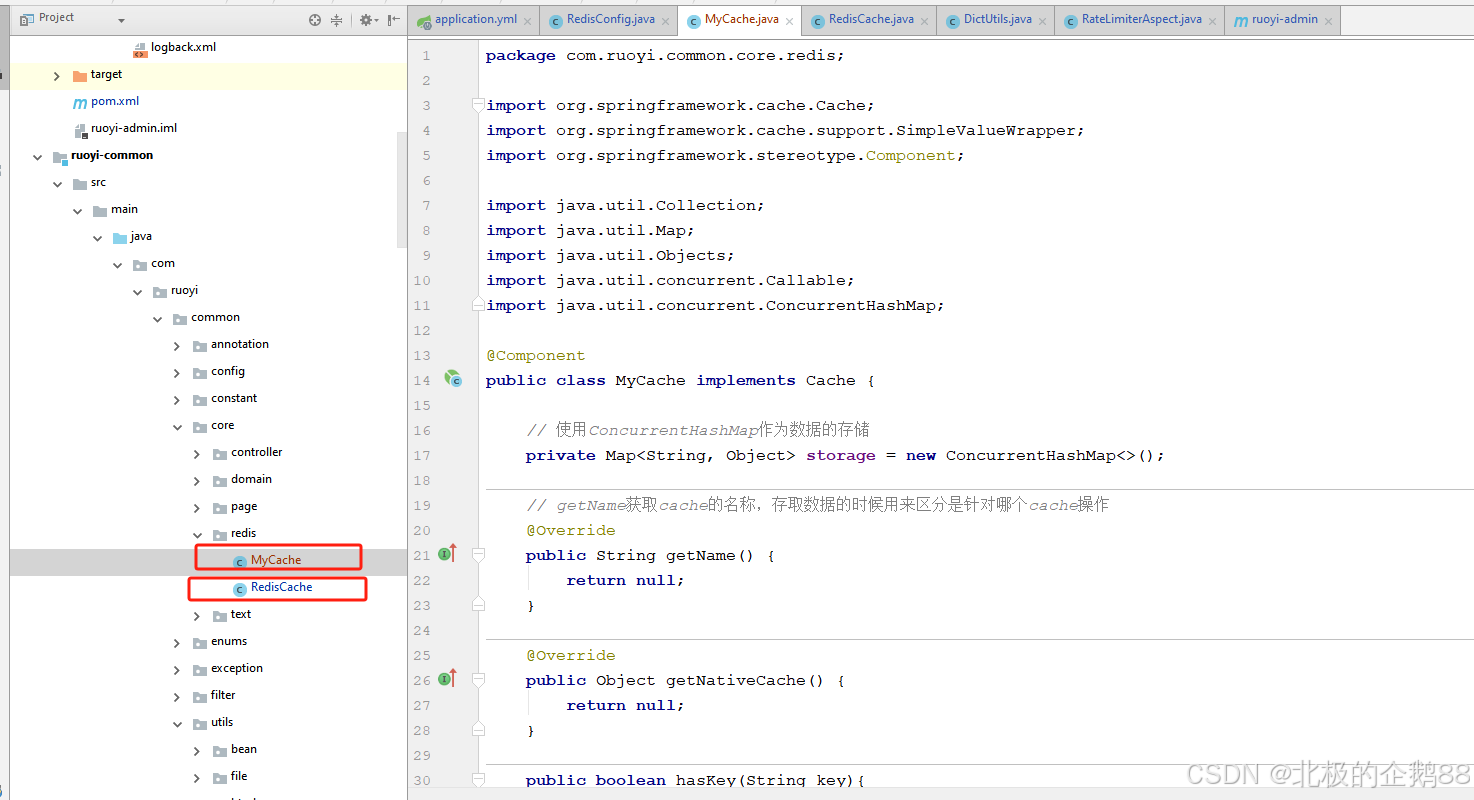Click line number 18 in the gutter
Screen dimensions: 1474x800
422,480
